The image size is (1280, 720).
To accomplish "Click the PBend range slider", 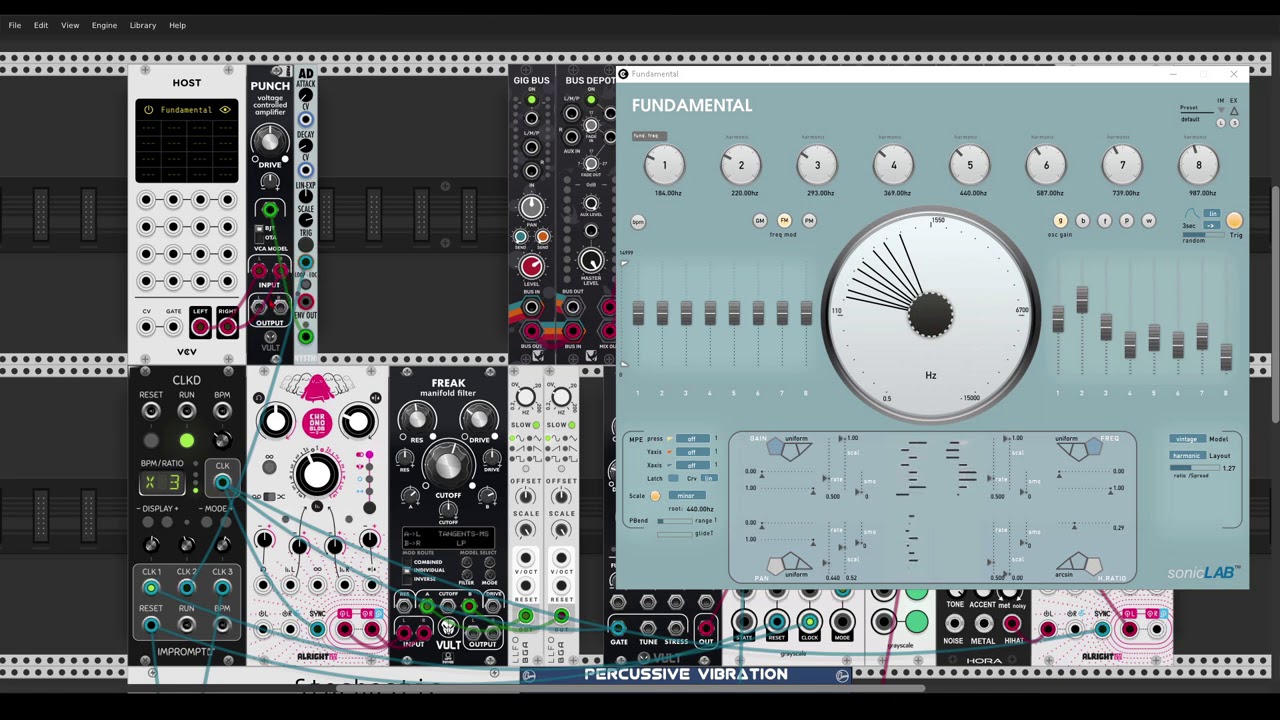I will click(675, 521).
